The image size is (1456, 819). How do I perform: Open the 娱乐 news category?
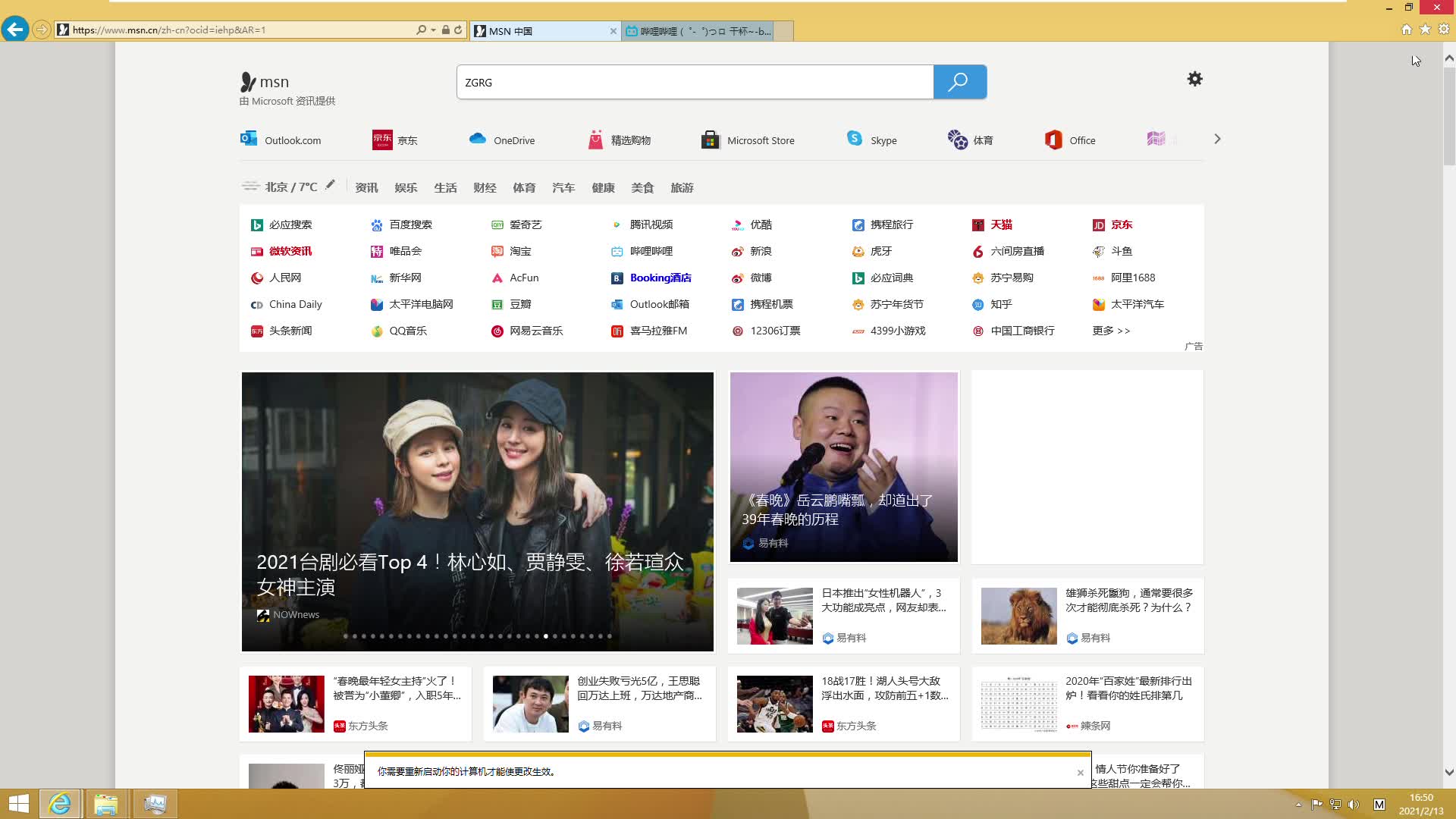coord(406,187)
